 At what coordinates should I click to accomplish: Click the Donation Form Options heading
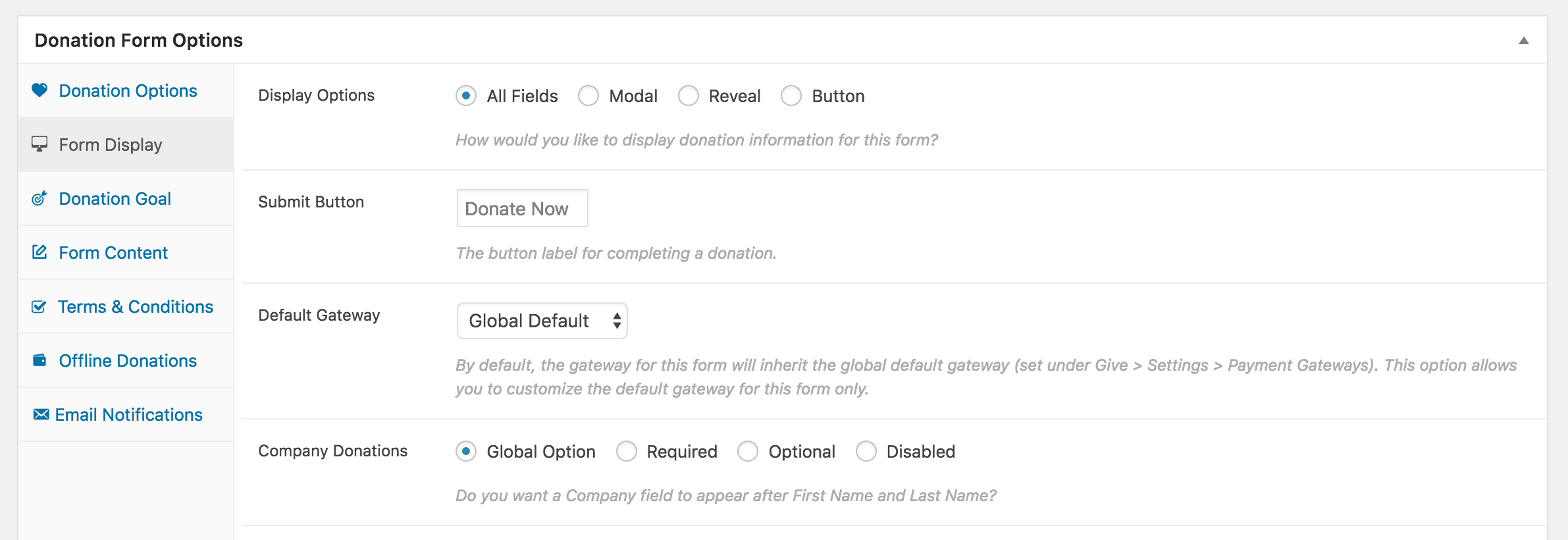click(139, 40)
